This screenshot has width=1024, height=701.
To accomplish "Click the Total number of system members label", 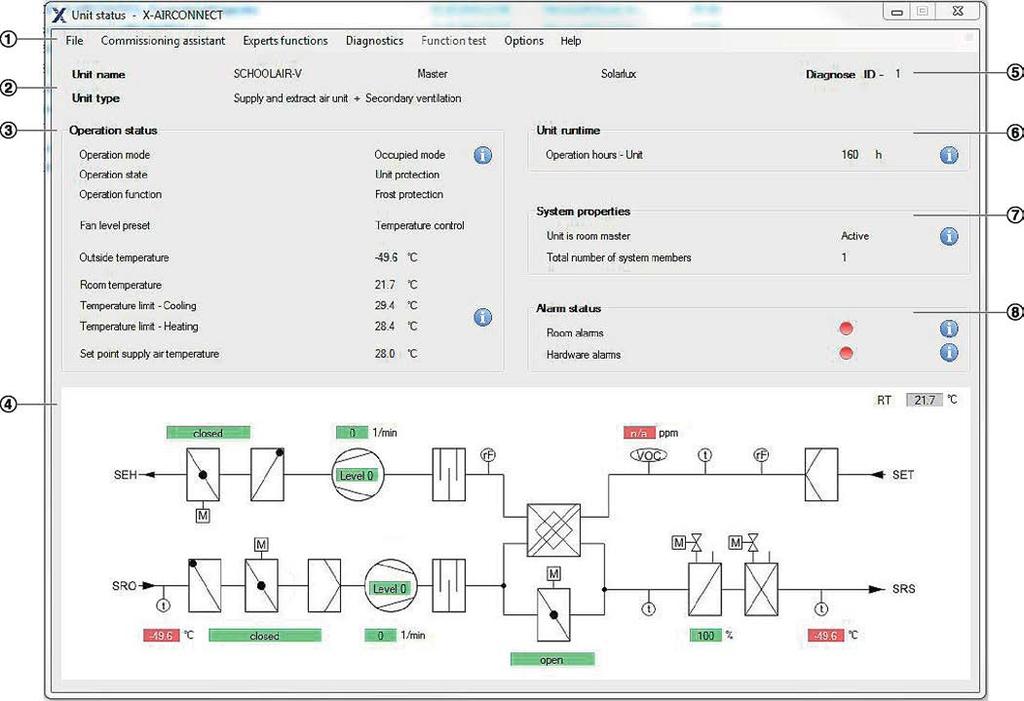I will pyautogui.click(x=618, y=257).
